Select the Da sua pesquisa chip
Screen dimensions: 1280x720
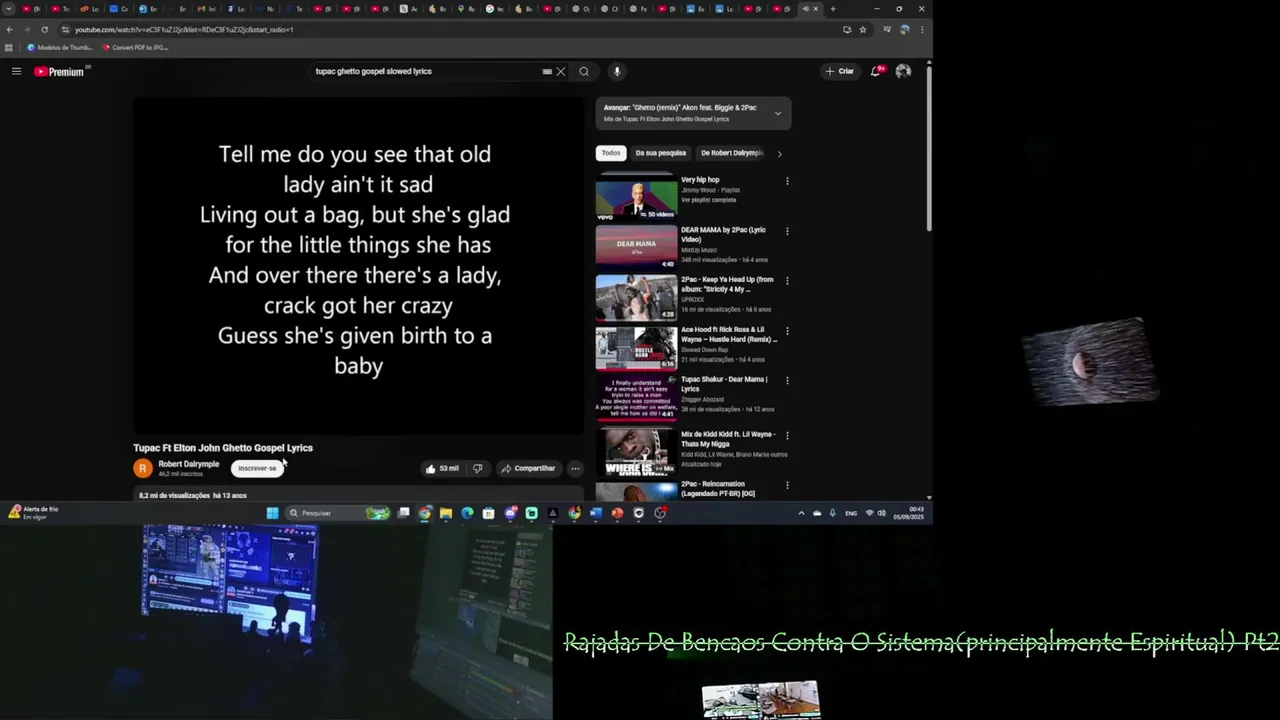(661, 153)
